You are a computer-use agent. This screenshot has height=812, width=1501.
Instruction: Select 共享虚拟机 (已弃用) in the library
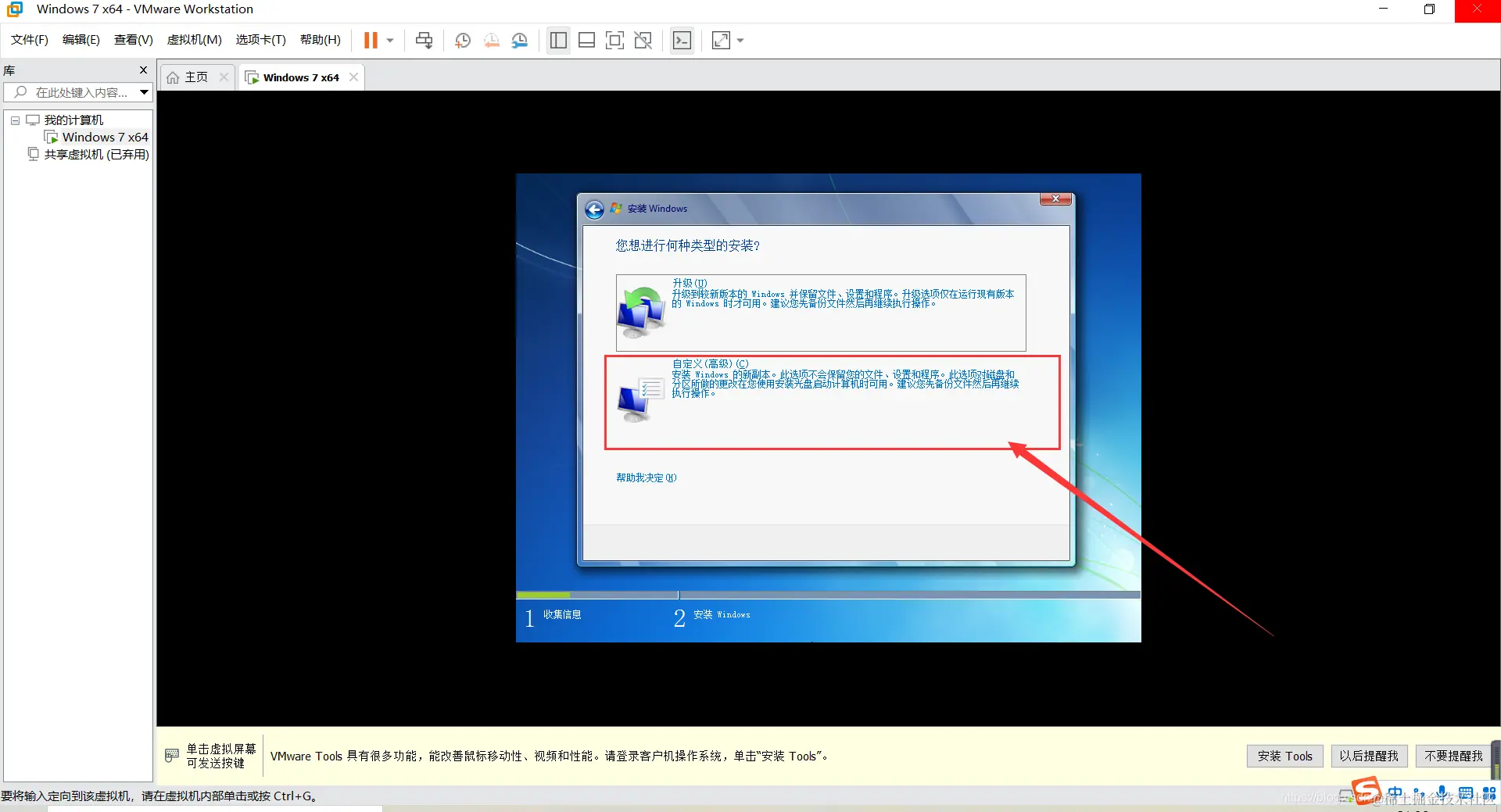(96, 155)
